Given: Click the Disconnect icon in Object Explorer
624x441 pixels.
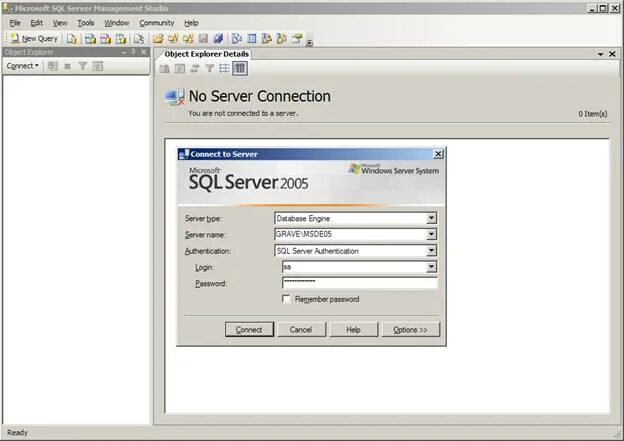Looking at the screenshot, I should pos(53,66).
